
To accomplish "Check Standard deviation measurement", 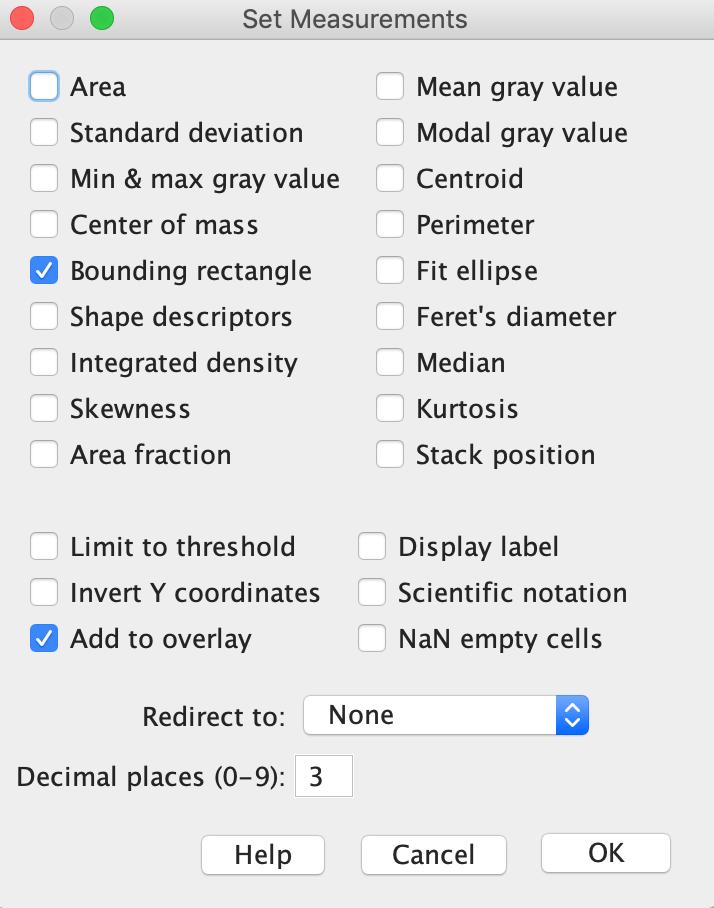I will [x=44, y=133].
